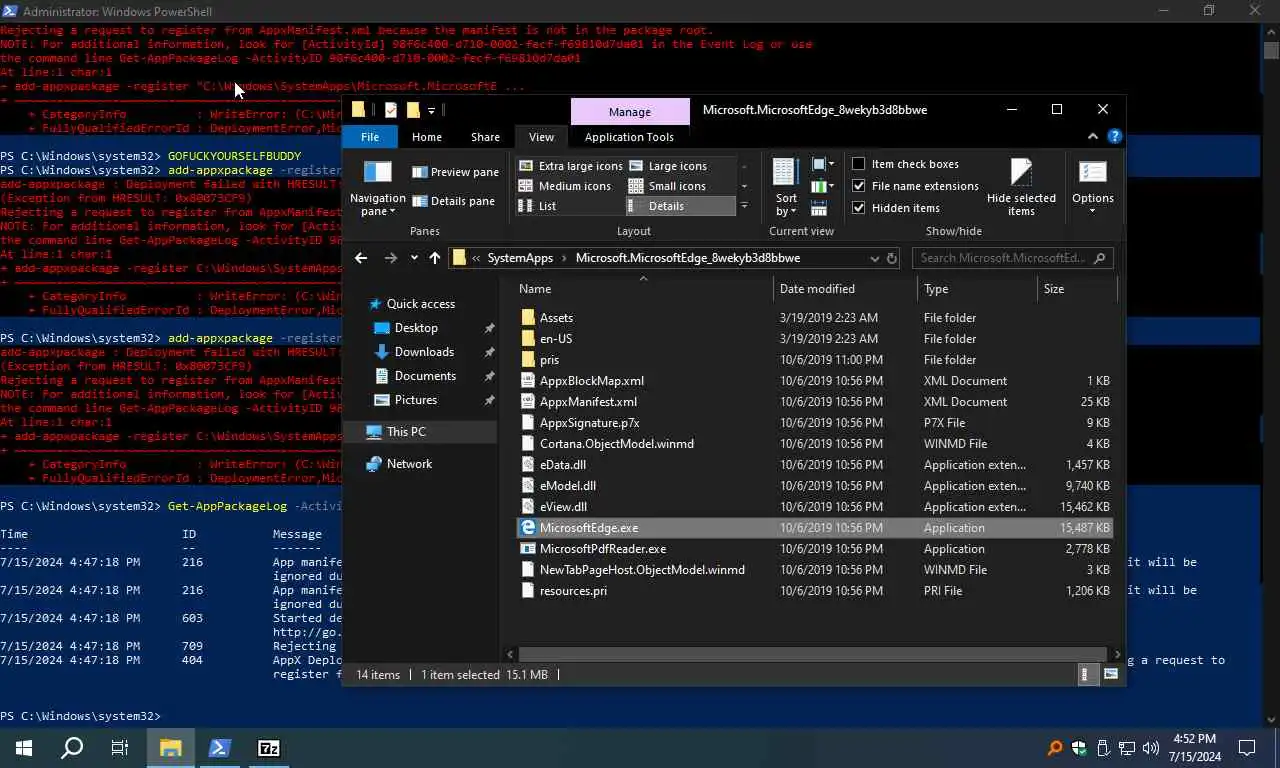Image resolution: width=1280 pixels, height=768 pixels.
Task: Open the Navigation pane dropdown
Action: pos(377,189)
